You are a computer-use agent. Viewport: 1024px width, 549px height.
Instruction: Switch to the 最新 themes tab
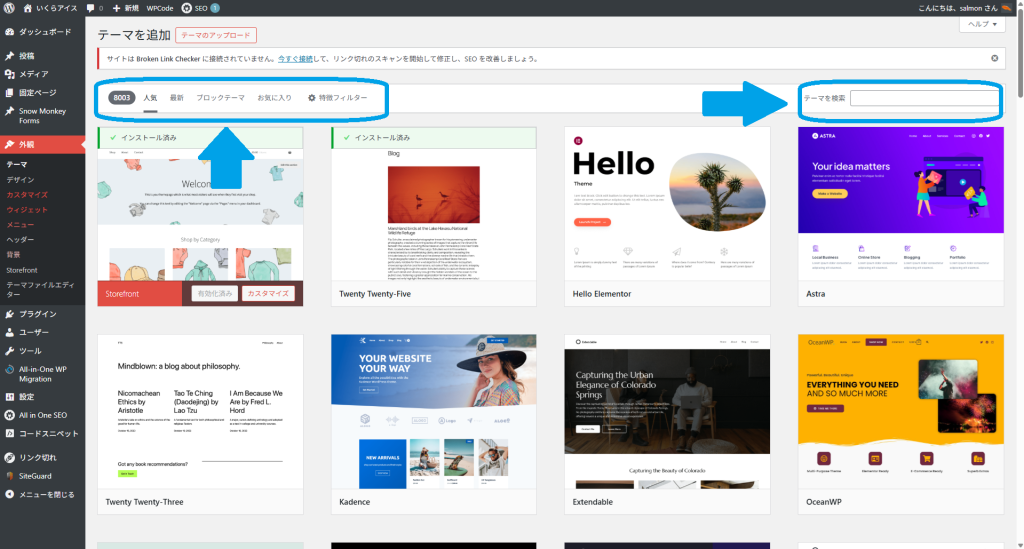point(176,98)
